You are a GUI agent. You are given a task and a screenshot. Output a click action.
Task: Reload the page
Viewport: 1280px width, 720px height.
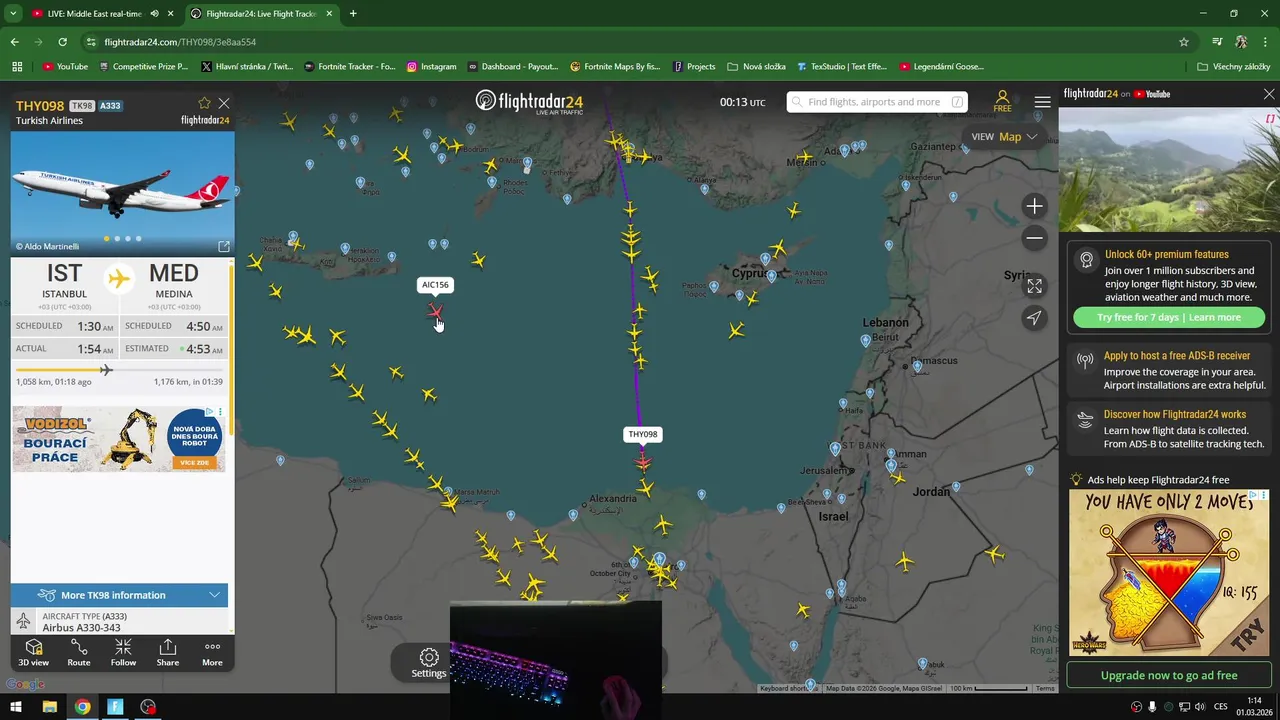click(x=62, y=42)
